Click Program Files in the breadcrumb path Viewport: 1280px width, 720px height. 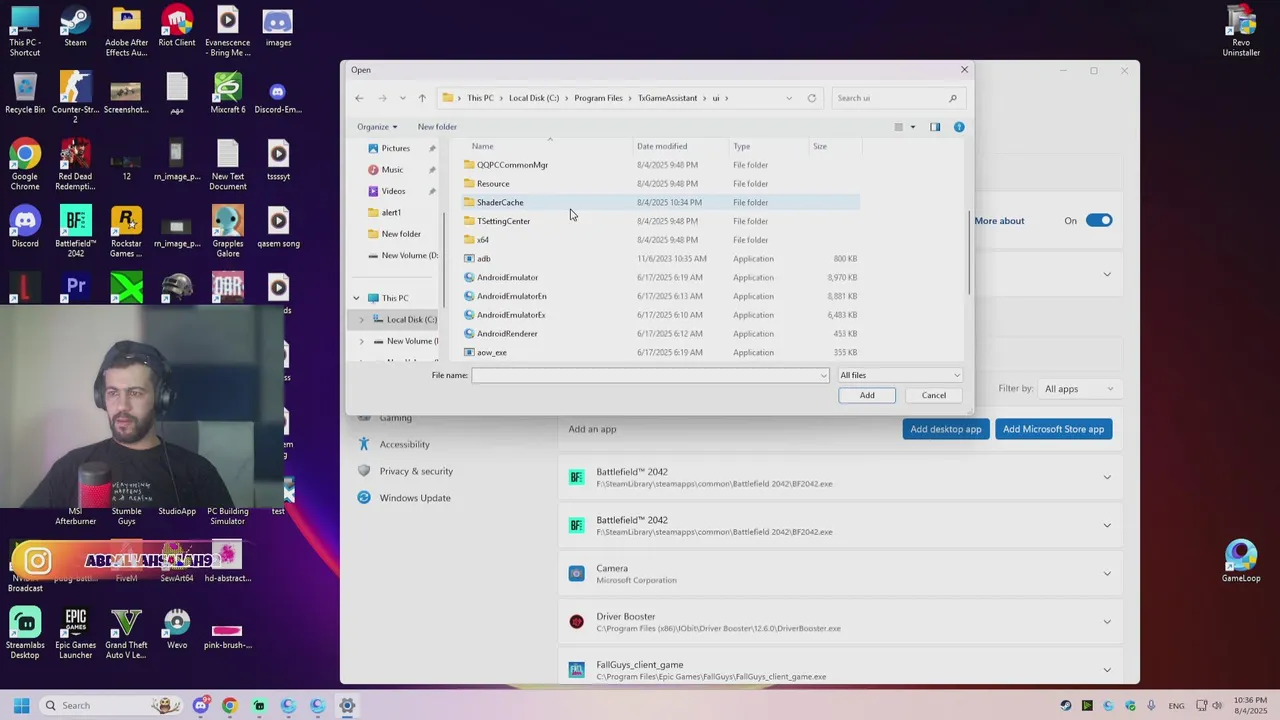(x=598, y=98)
